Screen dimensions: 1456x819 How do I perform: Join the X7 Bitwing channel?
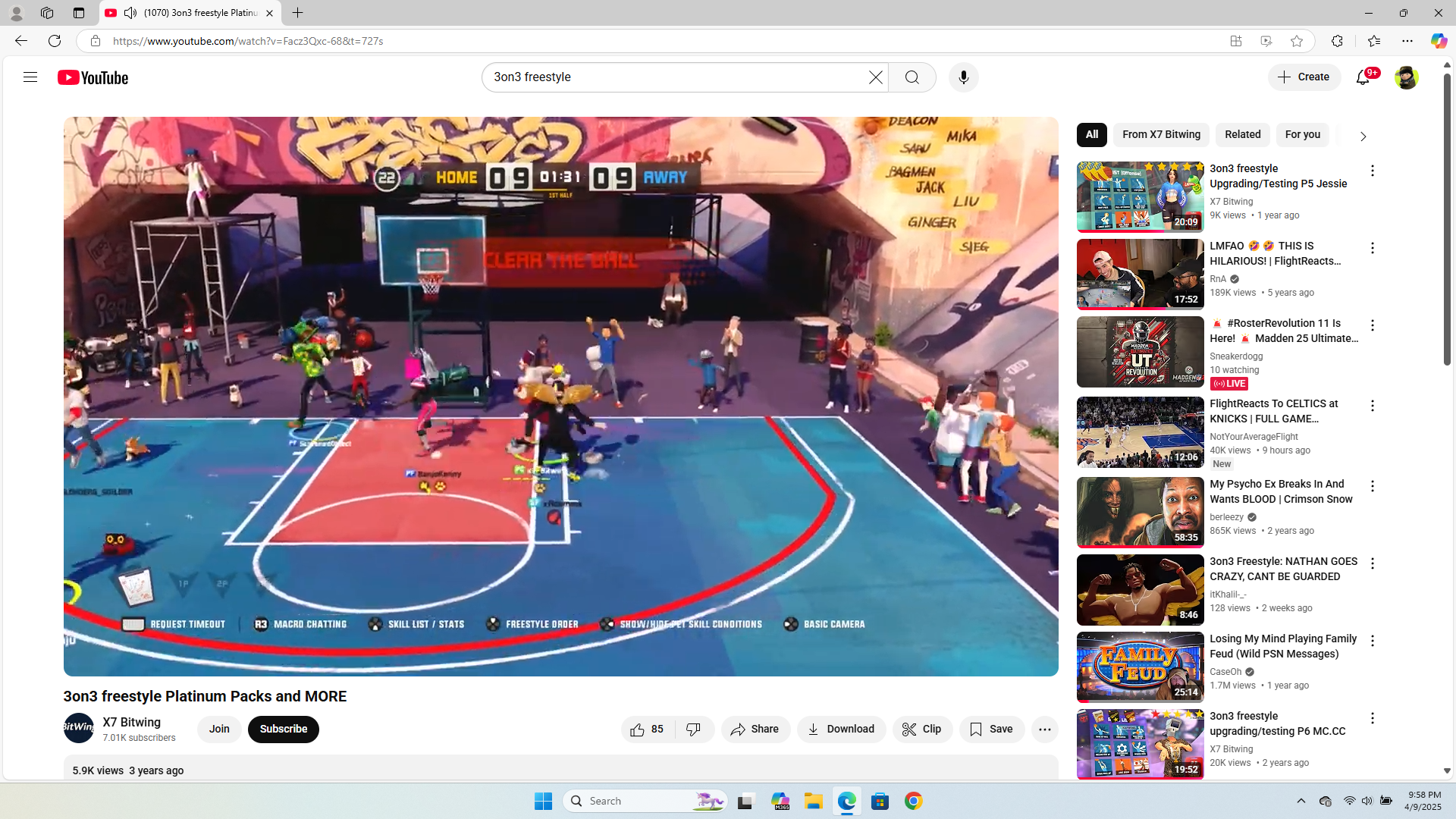219,730
